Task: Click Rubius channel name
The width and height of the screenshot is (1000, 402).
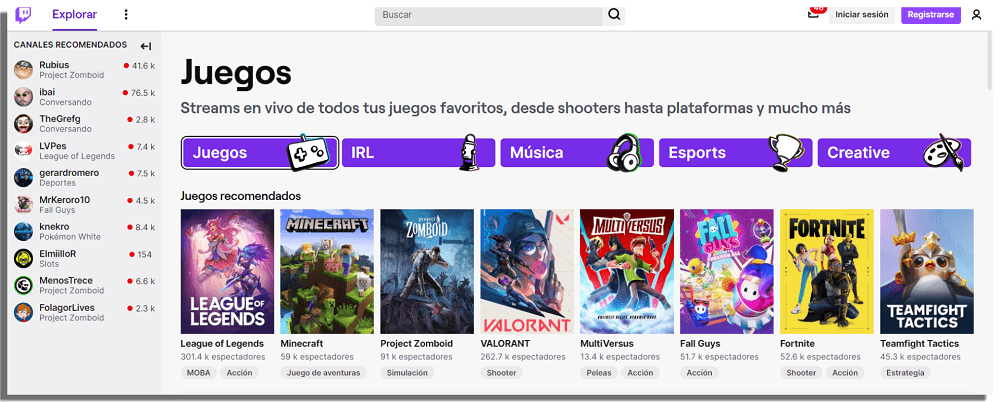Action: 54,65
